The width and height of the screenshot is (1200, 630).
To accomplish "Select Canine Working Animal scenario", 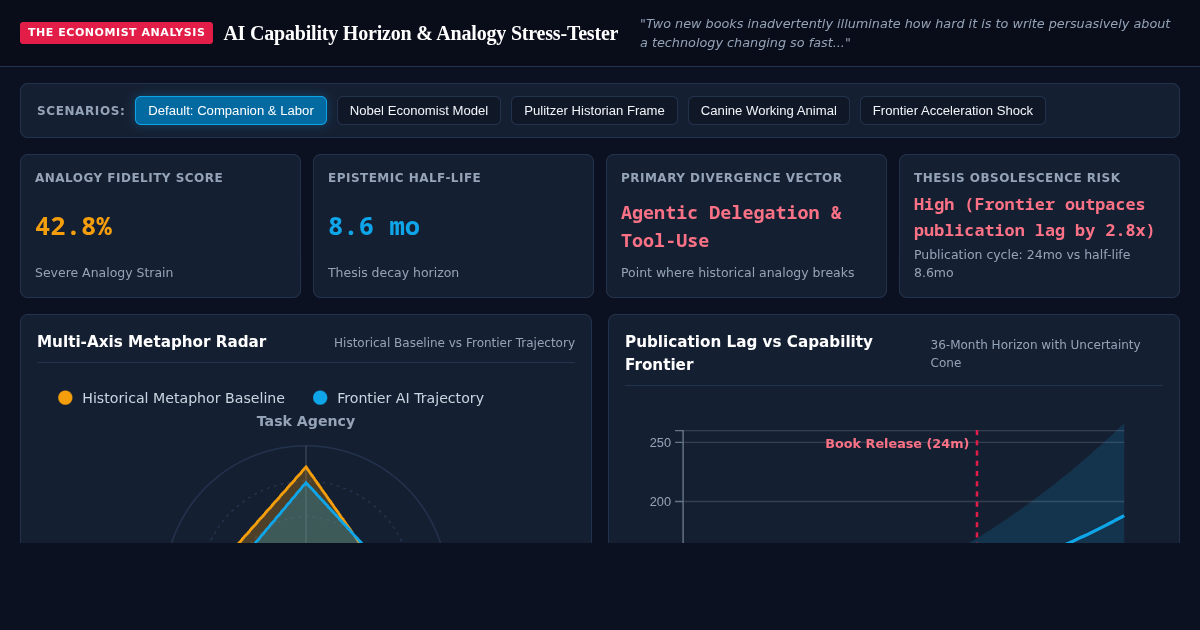I will (769, 111).
